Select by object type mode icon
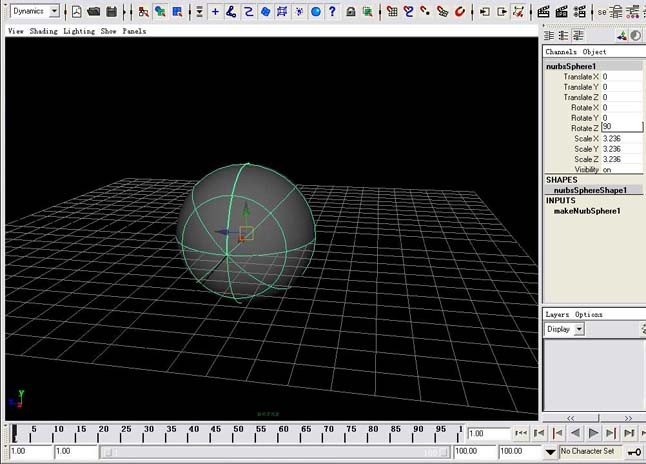 (x=160, y=12)
